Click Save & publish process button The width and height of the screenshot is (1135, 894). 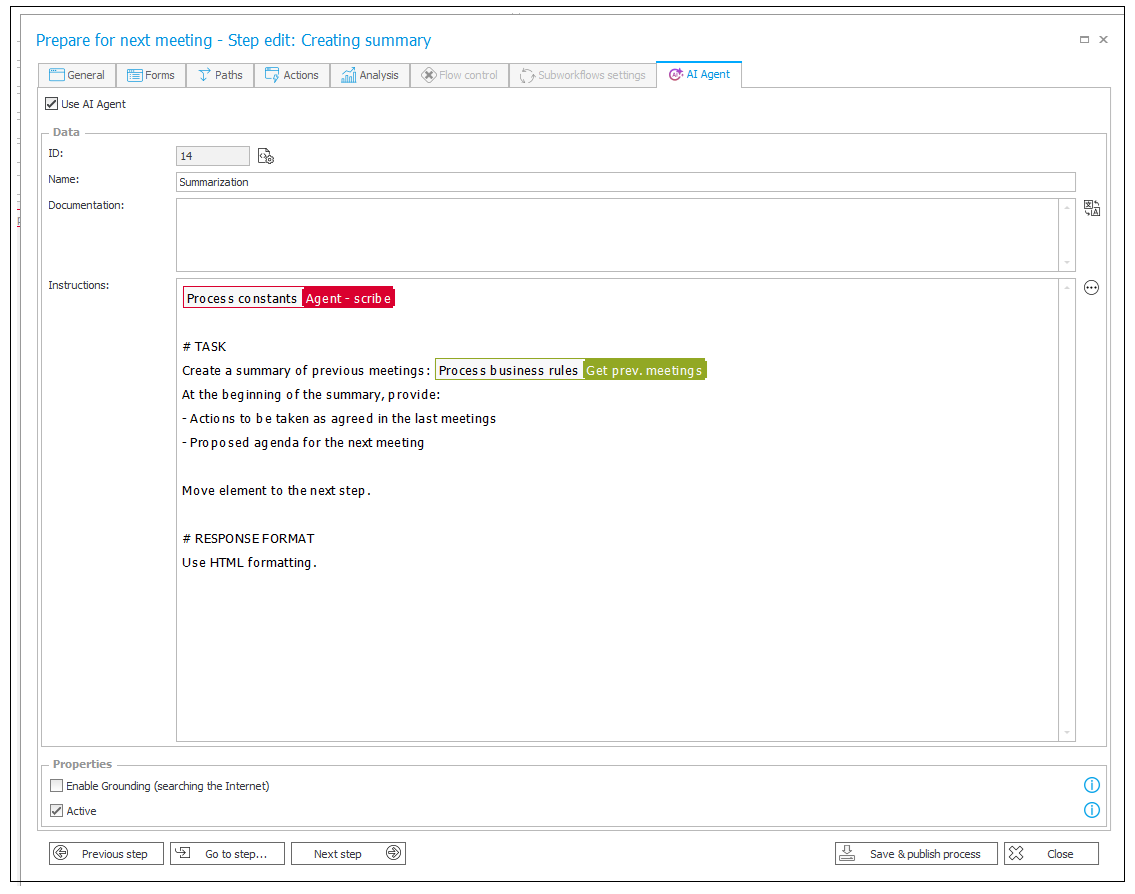click(x=916, y=854)
